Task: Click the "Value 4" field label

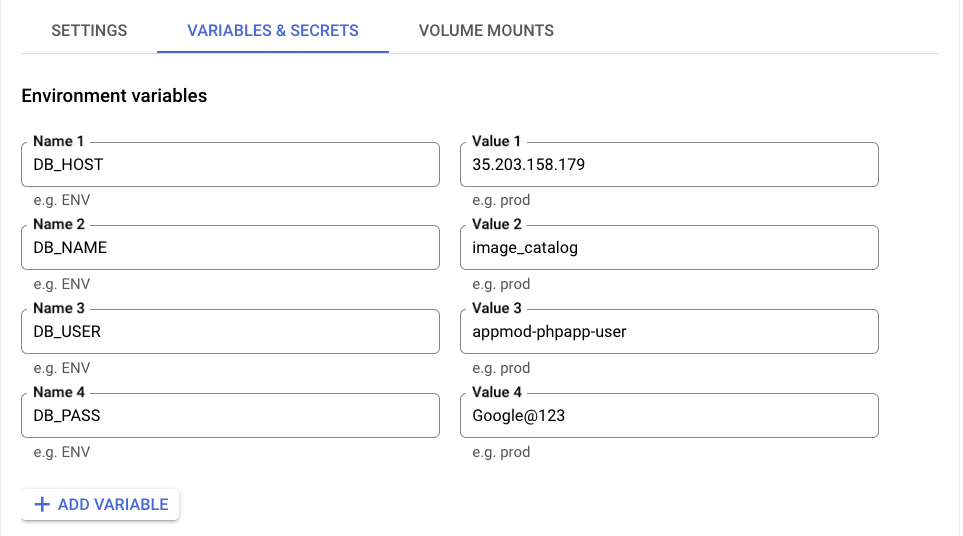Action: pos(497,392)
